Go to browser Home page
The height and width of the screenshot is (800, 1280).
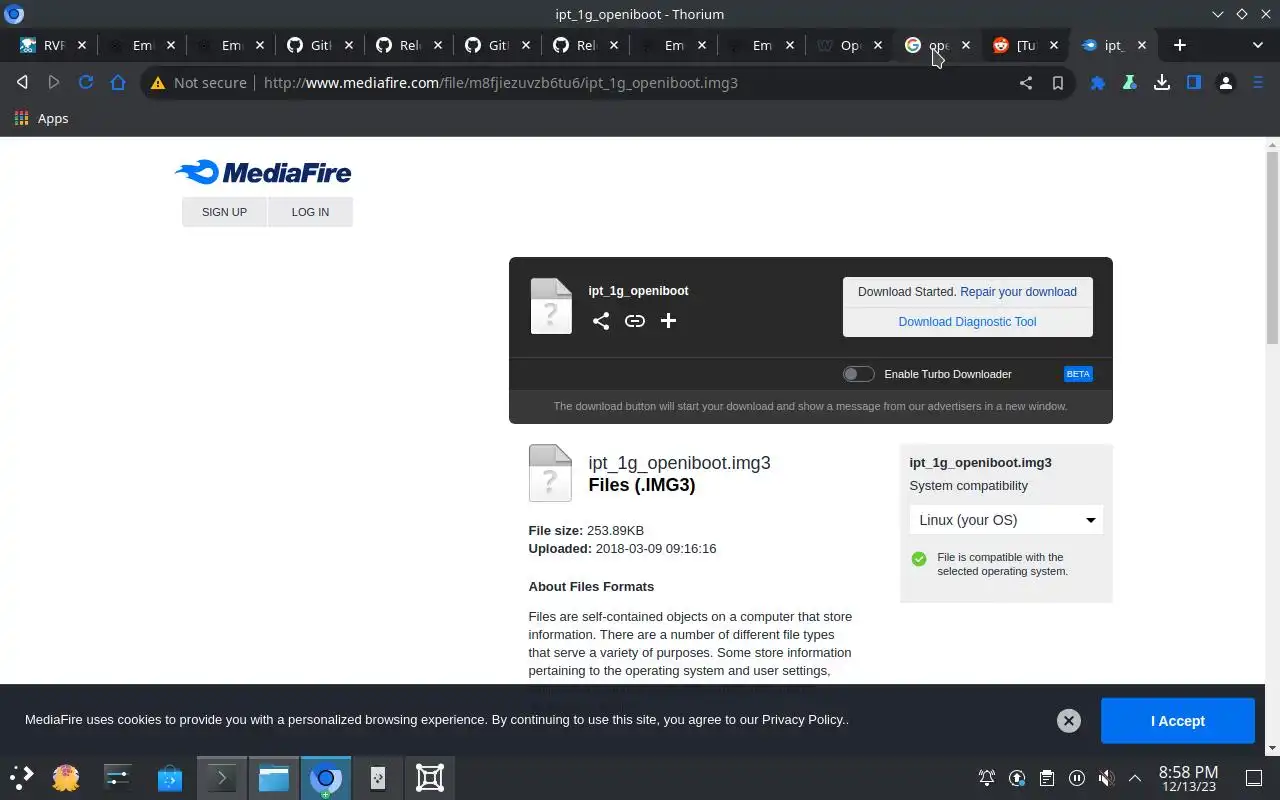(118, 83)
